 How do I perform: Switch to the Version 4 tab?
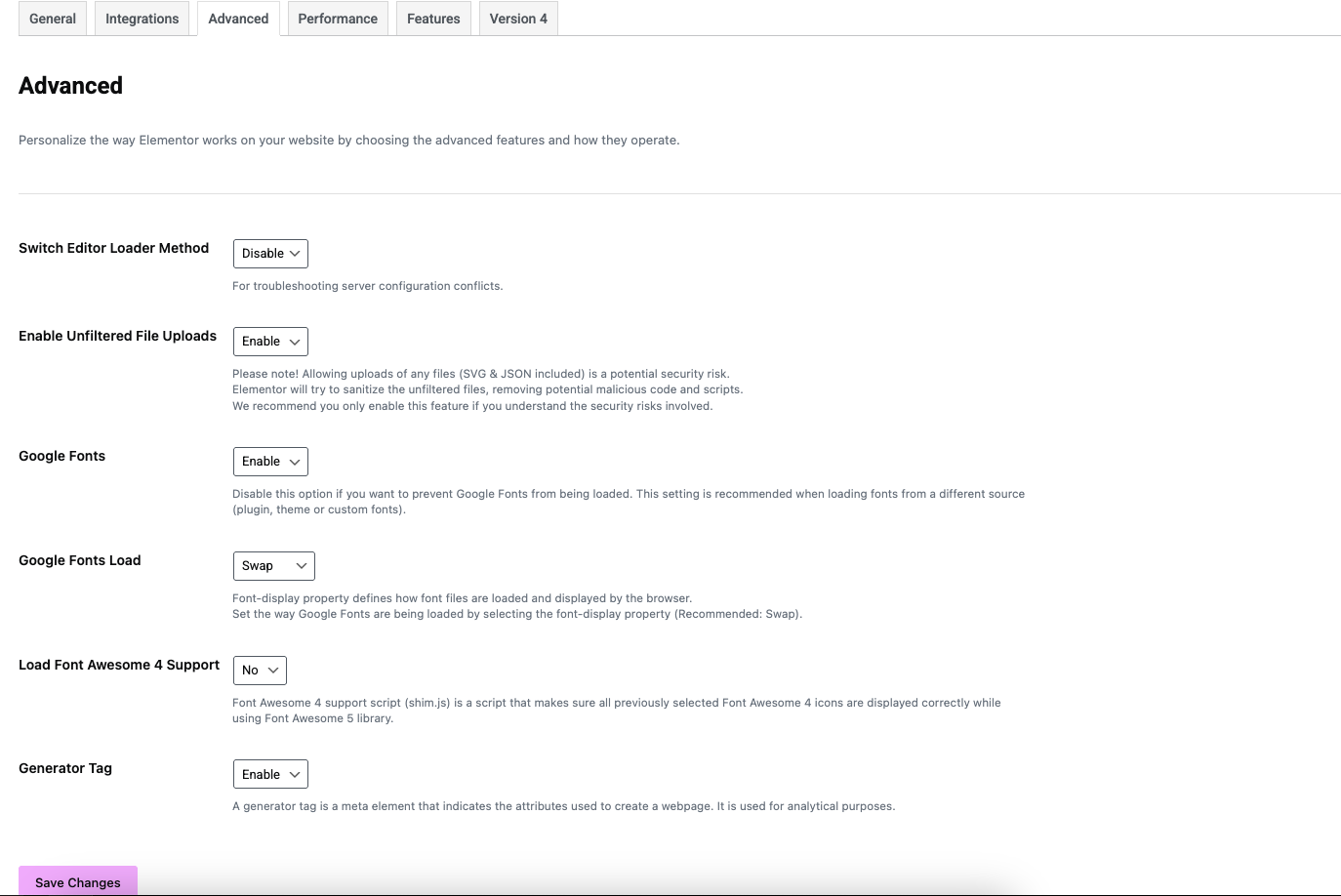(x=518, y=19)
